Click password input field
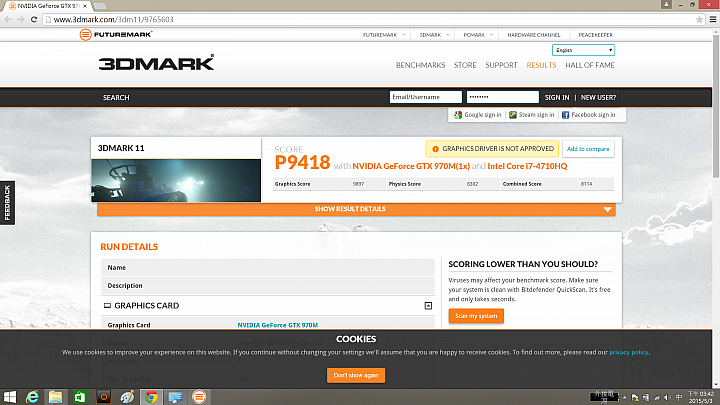The height and width of the screenshot is (405, 720). point(503,97)
